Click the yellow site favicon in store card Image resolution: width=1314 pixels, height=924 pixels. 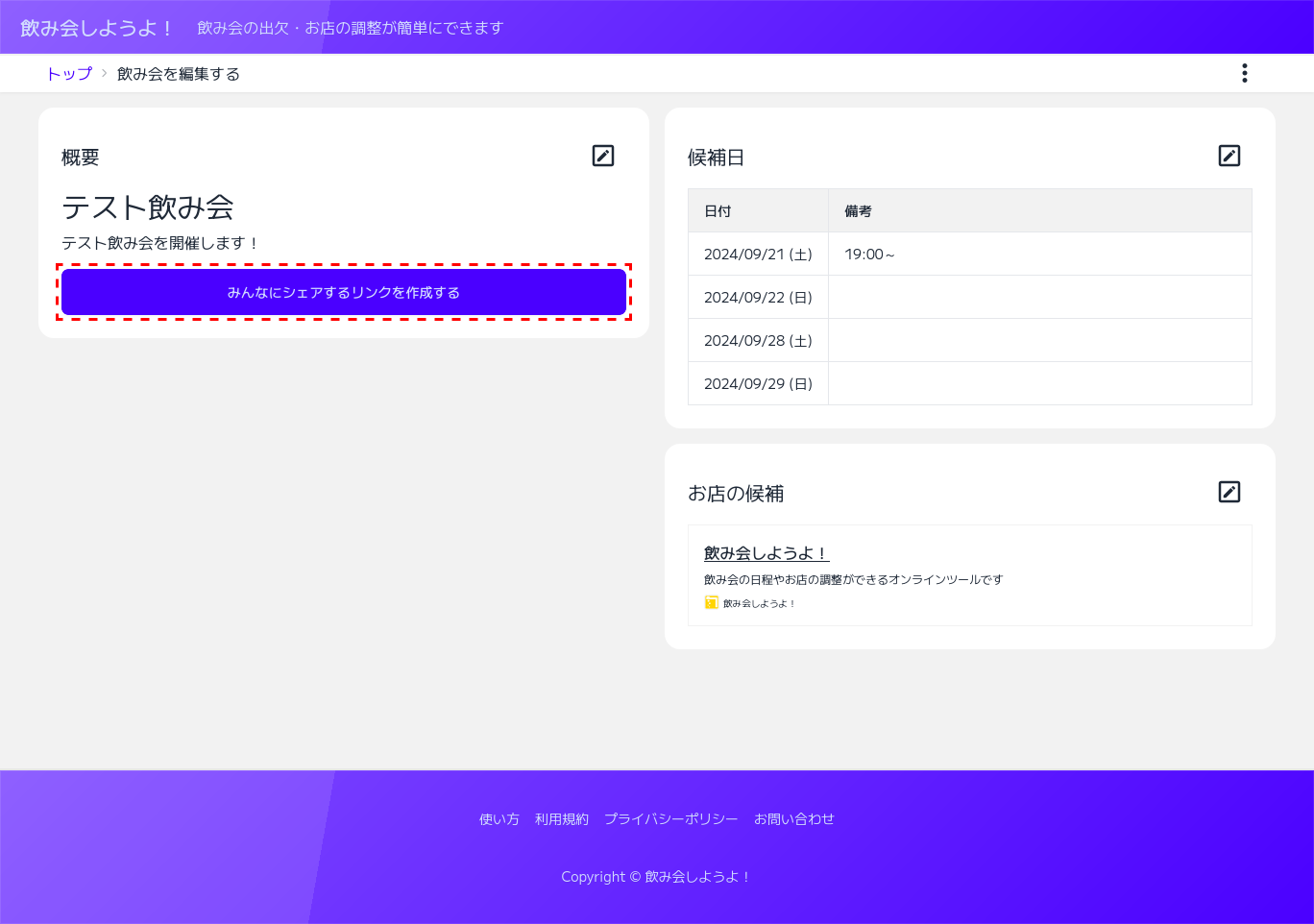712,602
